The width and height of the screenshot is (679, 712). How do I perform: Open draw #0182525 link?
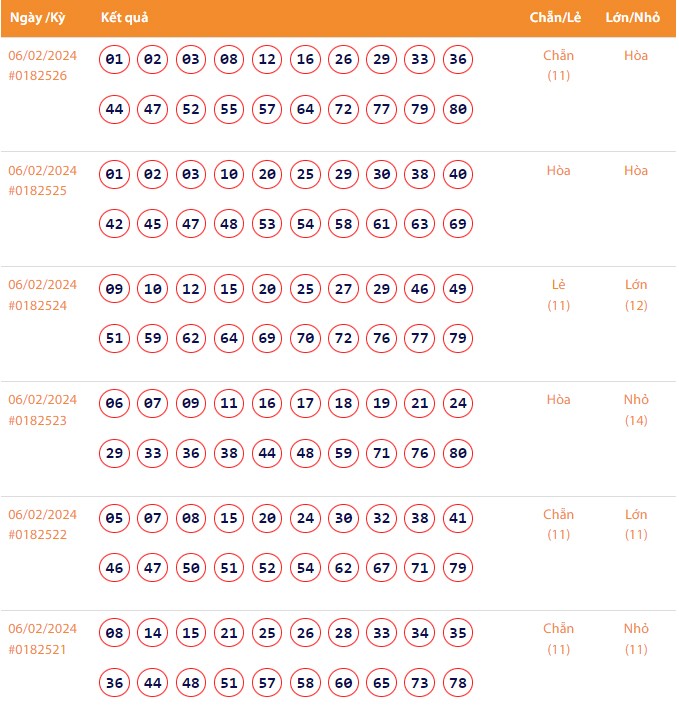[38, 190]
